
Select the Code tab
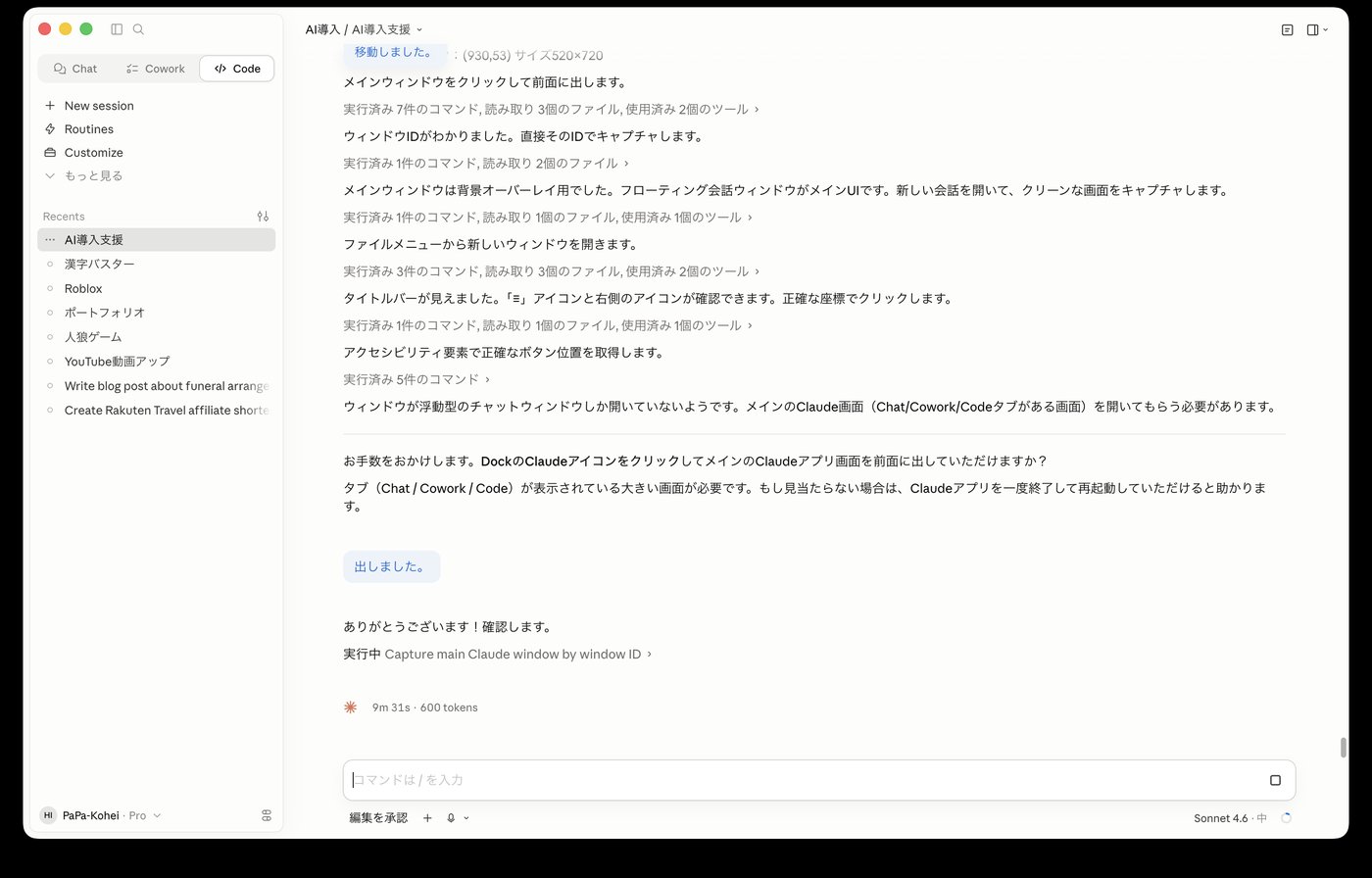tap(236, 69)
